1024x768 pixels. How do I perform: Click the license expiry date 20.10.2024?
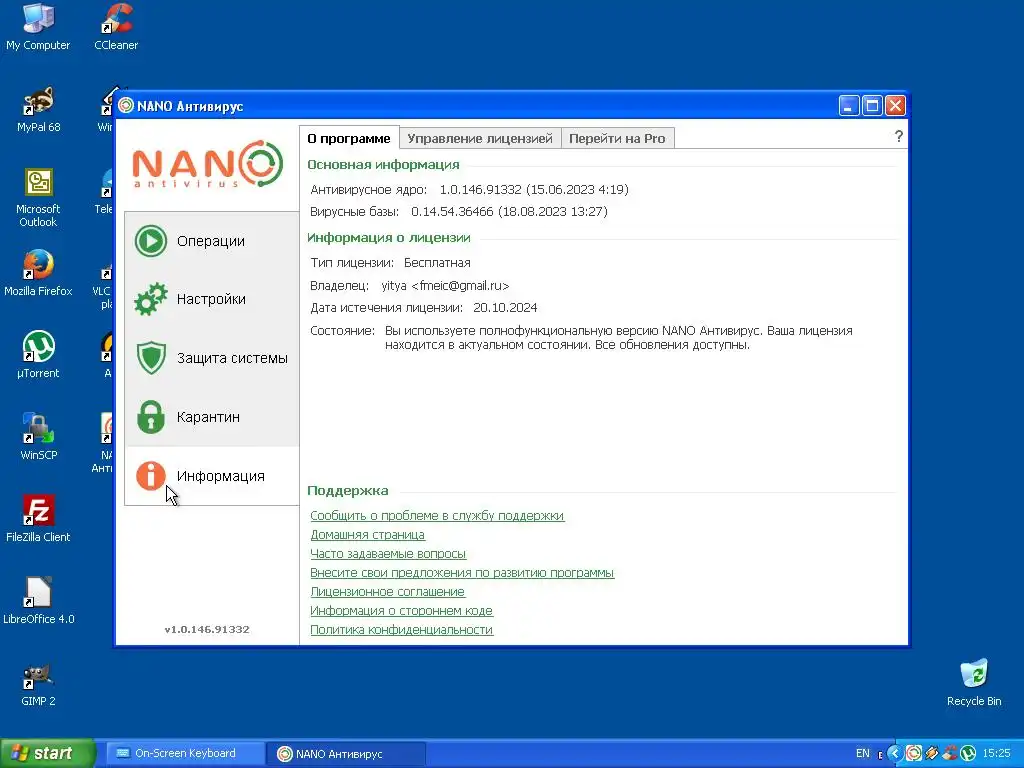[x=505, y=308]
